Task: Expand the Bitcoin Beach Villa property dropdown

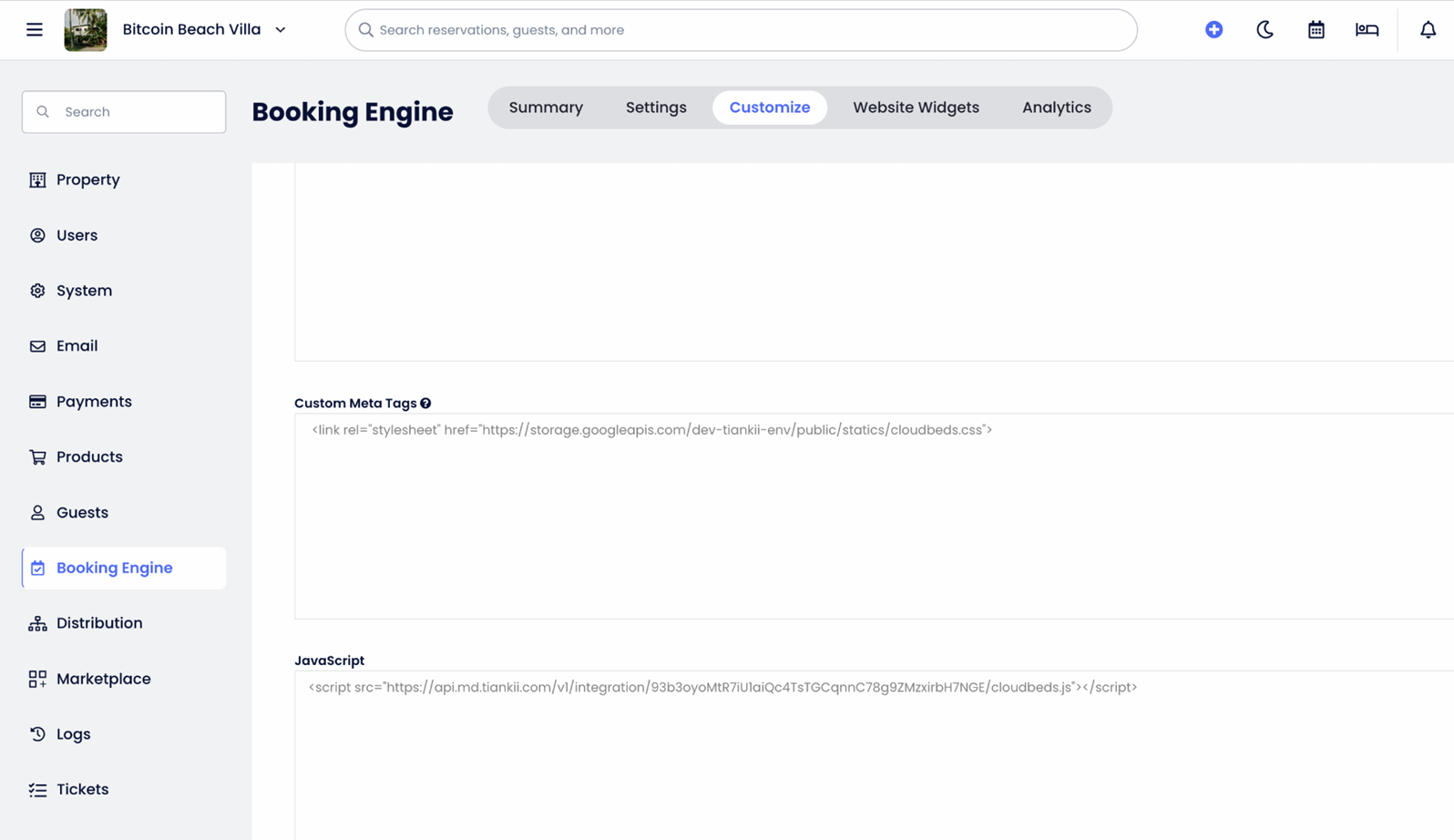Action: [281, 30]
